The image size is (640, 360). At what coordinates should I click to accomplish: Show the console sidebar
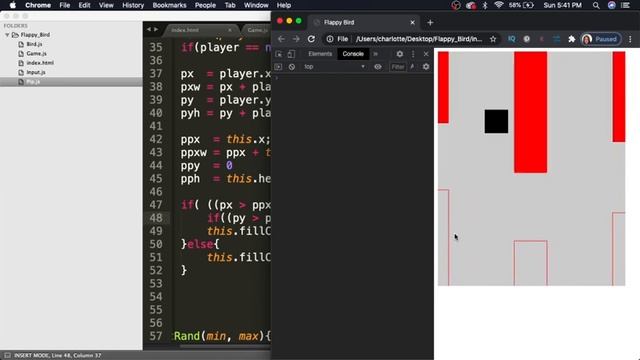[278, 67]
